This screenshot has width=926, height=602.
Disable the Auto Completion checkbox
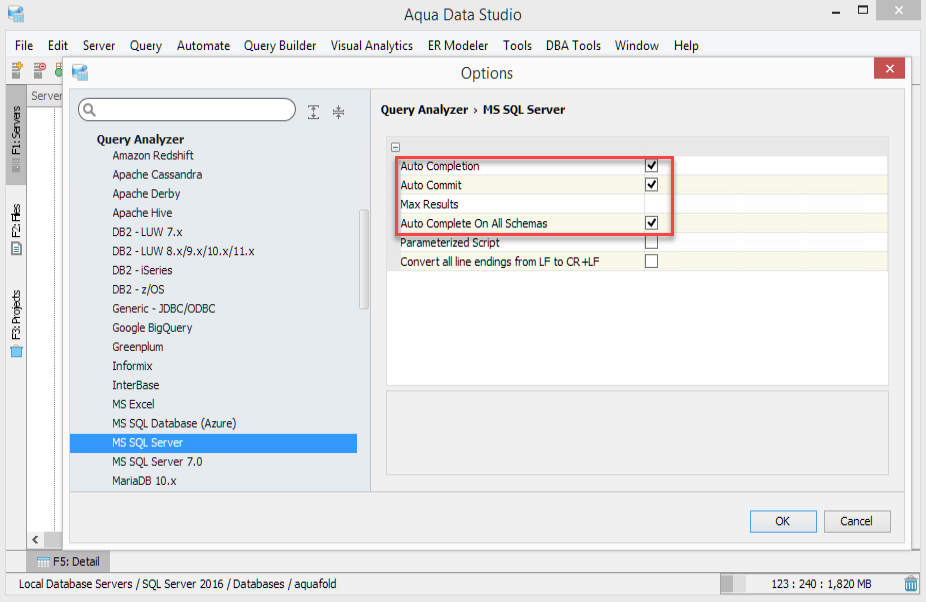[x=651, y=166]
